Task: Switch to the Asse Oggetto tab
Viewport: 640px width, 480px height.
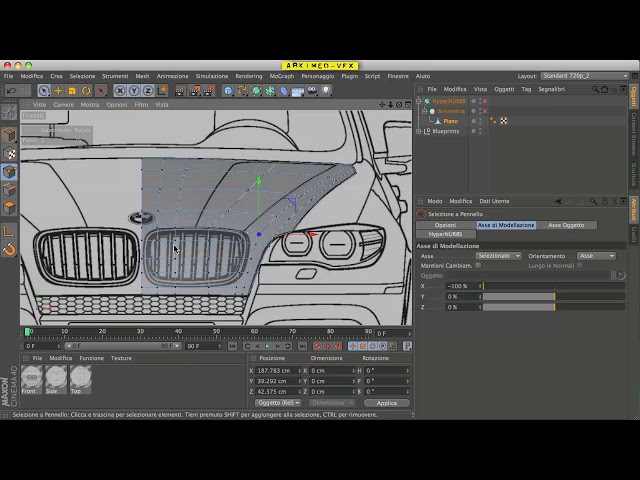Action: point(566,225)
